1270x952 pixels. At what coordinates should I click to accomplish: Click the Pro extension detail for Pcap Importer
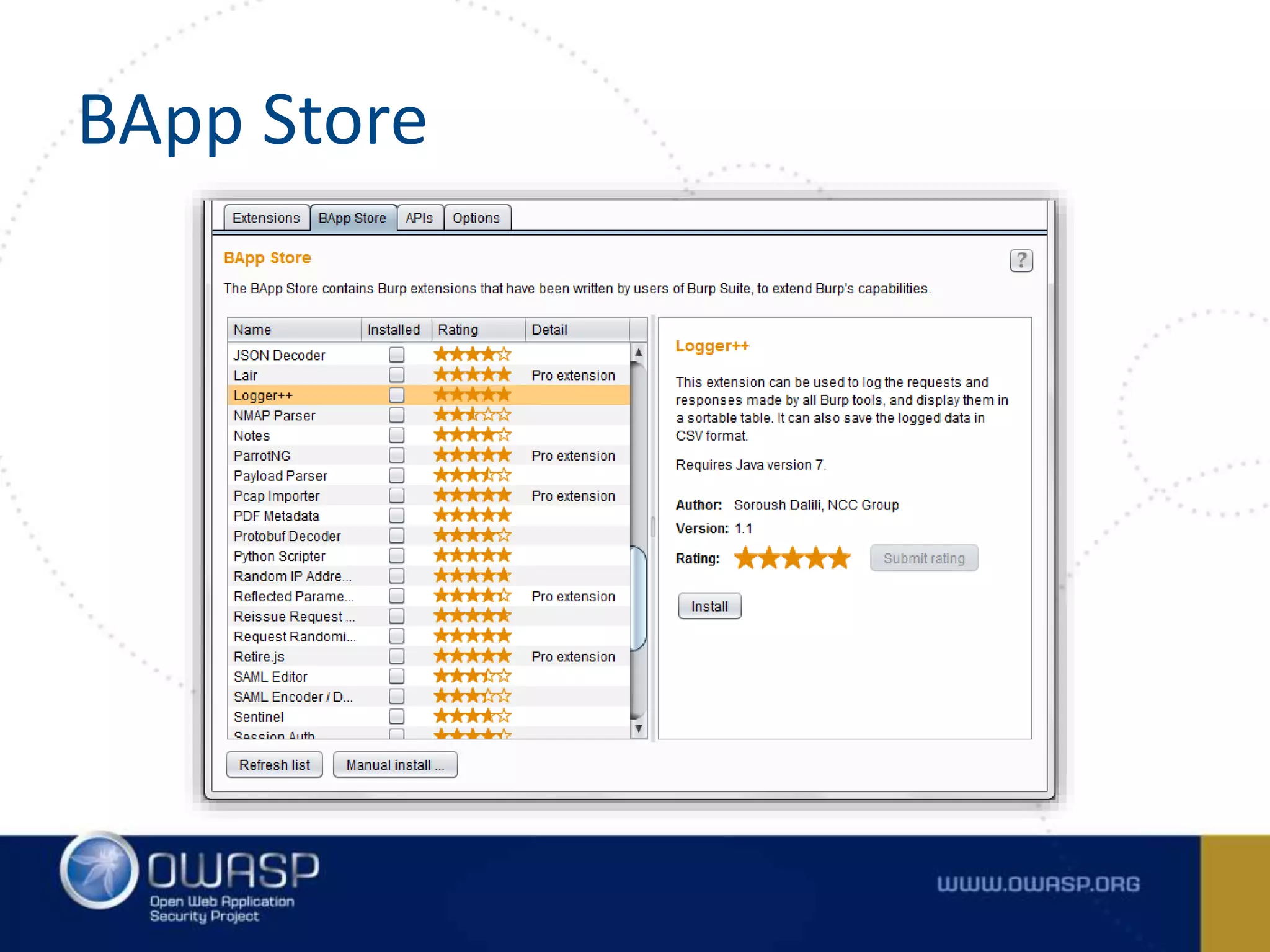(x=573, y=496)
